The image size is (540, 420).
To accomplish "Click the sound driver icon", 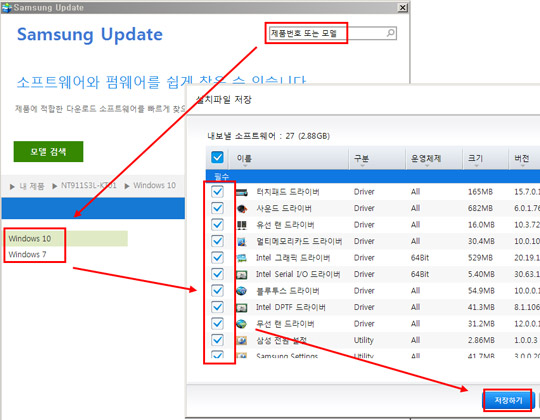I will coord(242,208).
